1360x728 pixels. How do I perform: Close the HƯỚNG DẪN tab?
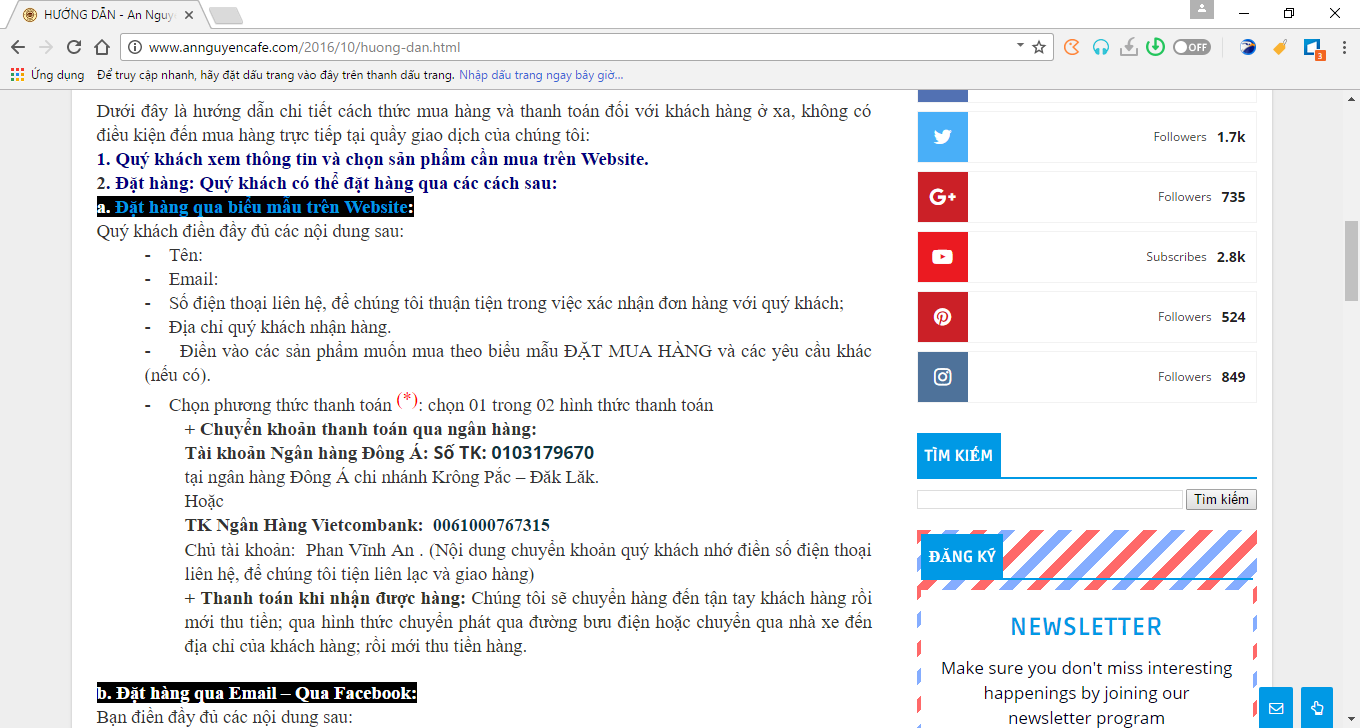point(190,15)
